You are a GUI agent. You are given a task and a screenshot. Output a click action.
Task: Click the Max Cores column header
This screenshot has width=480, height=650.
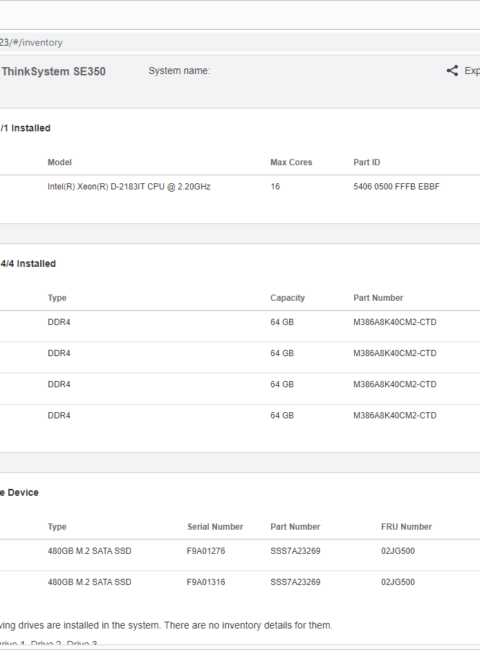tap(291, 162)
